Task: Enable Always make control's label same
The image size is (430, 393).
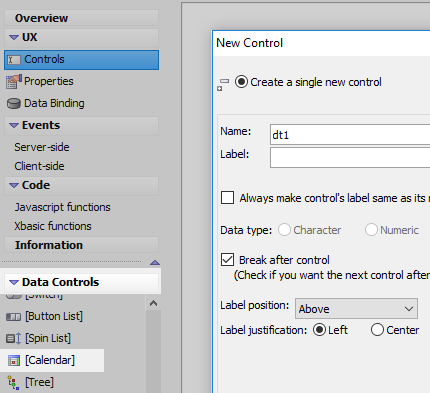Action: click(x=227, y=197)
